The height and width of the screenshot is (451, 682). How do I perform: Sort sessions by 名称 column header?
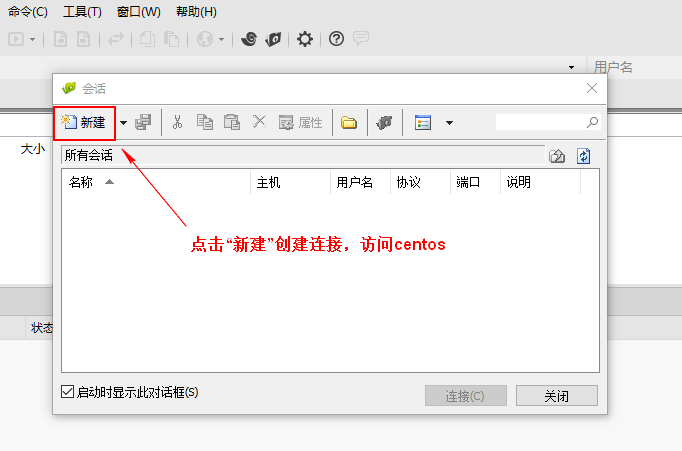pyautogui.click(x=81, y=182)
